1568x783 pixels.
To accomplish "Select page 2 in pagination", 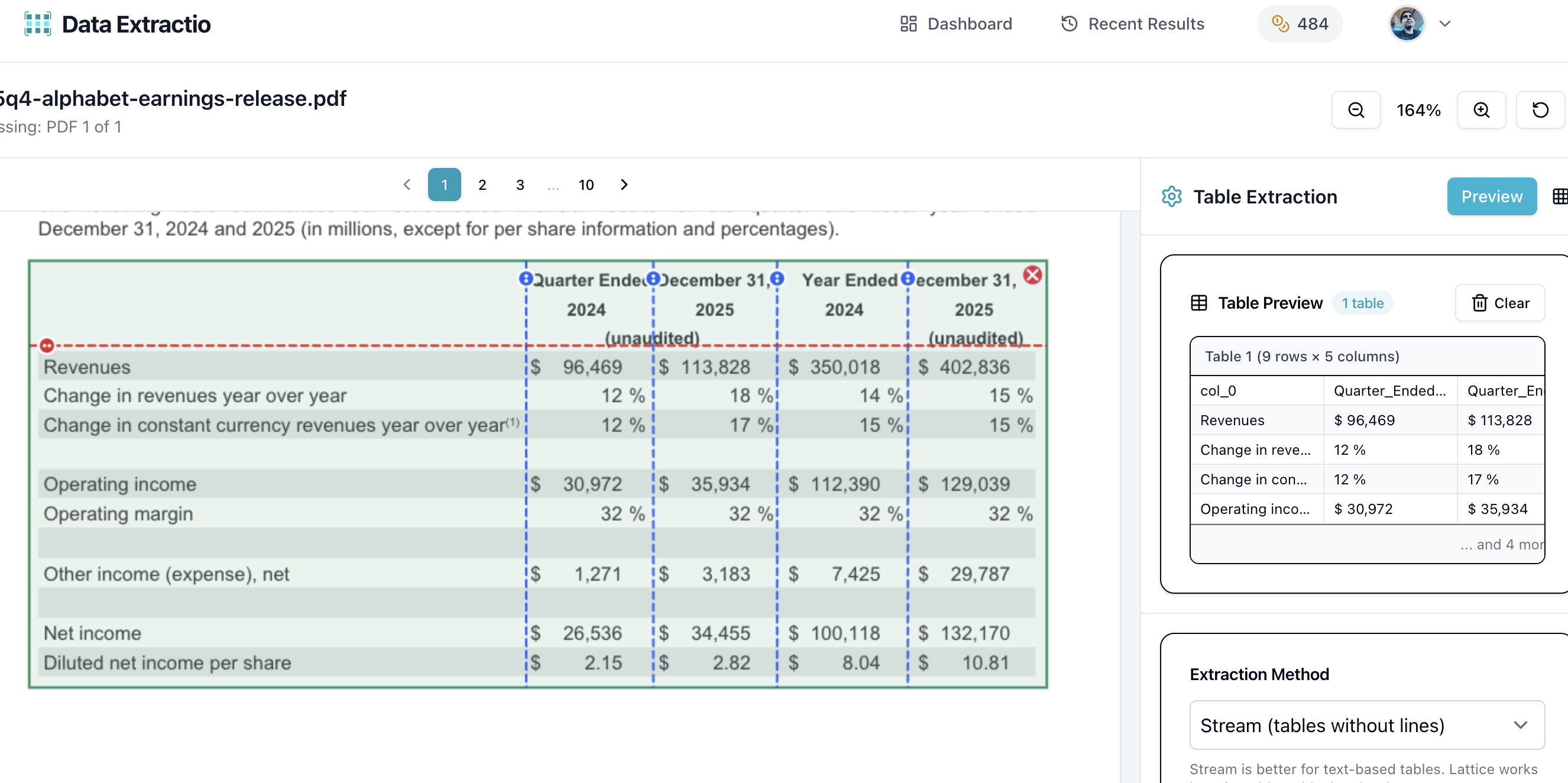I will [482, 185].
